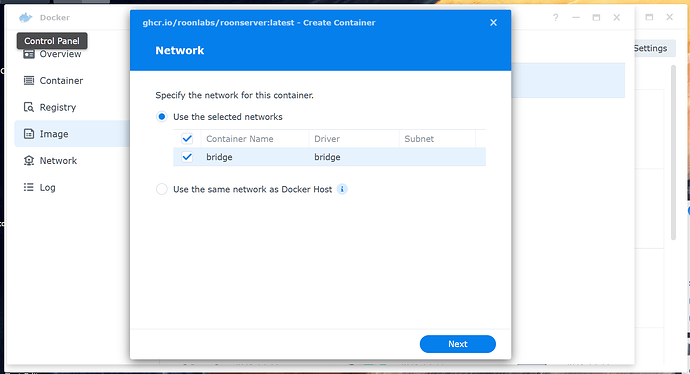Click the Container list icon in sidebar

tap(29, 81)
